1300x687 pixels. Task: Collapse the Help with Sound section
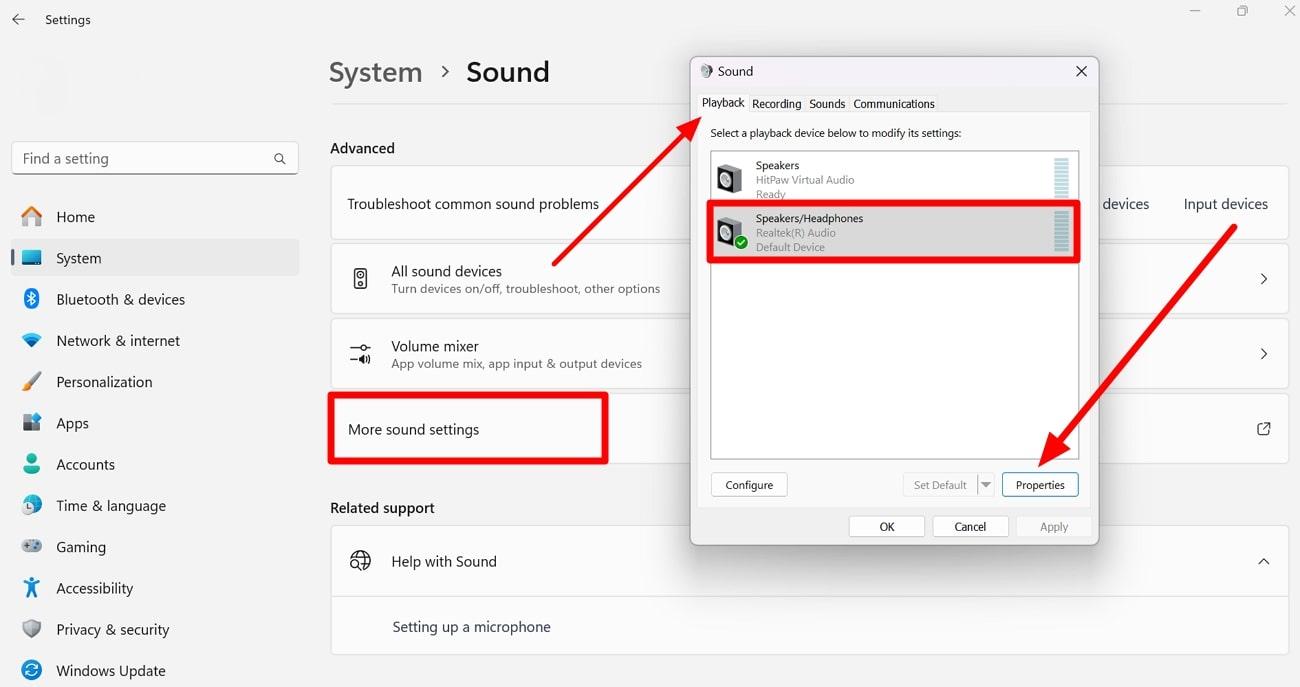tap(1263, 561)
